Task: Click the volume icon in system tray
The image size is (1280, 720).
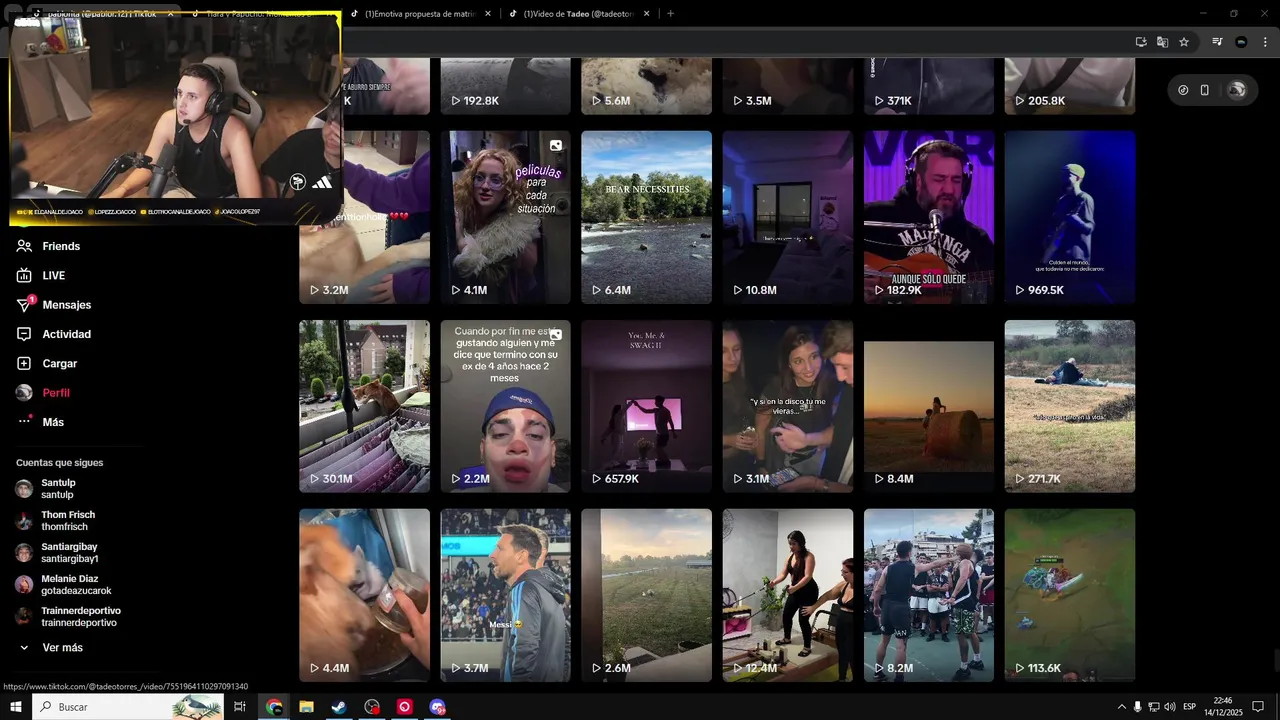Action: pyautogui.click(x=1170, y=707)
